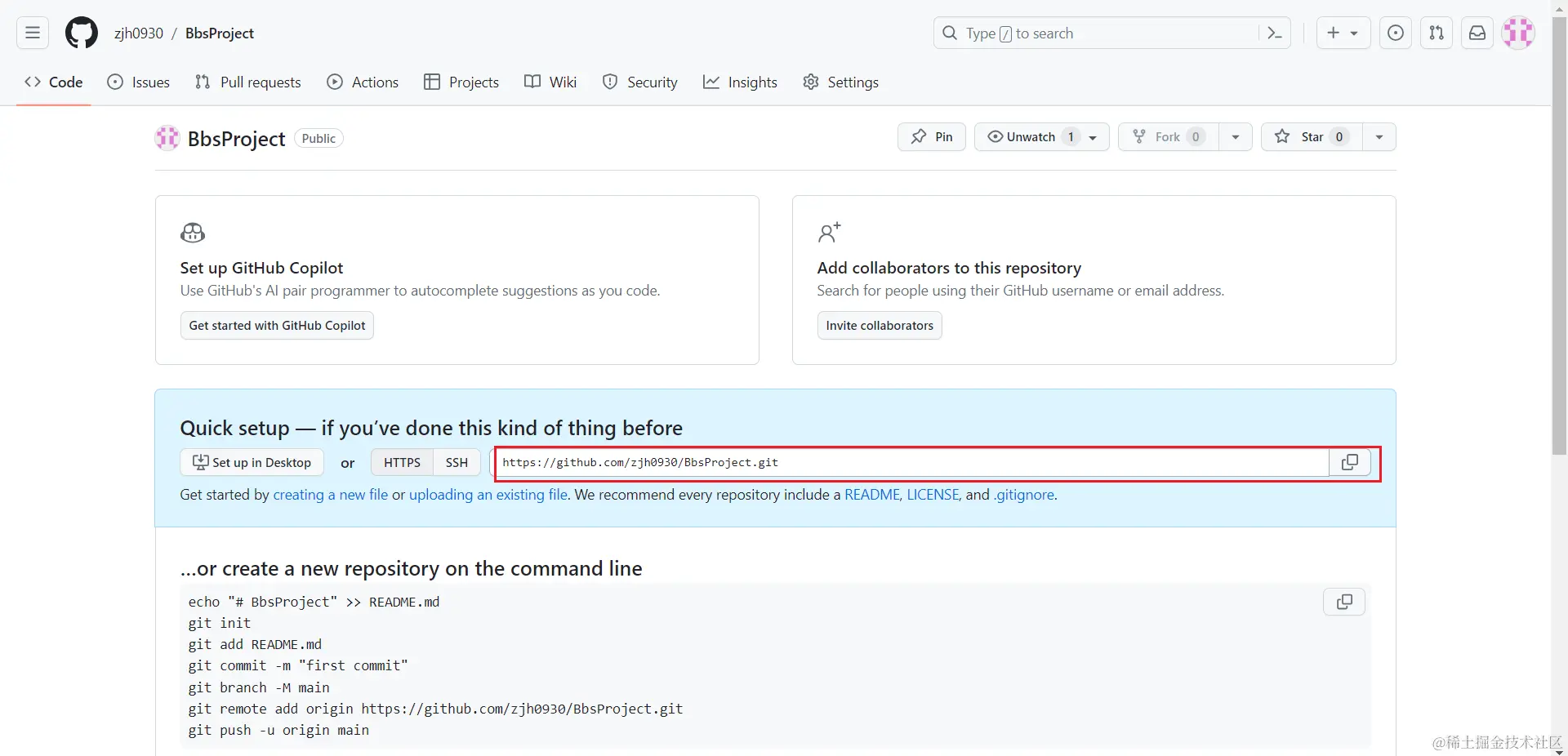Open the Projects tab
Viewport: 1568px width, 756px height.
pos(461,82)
